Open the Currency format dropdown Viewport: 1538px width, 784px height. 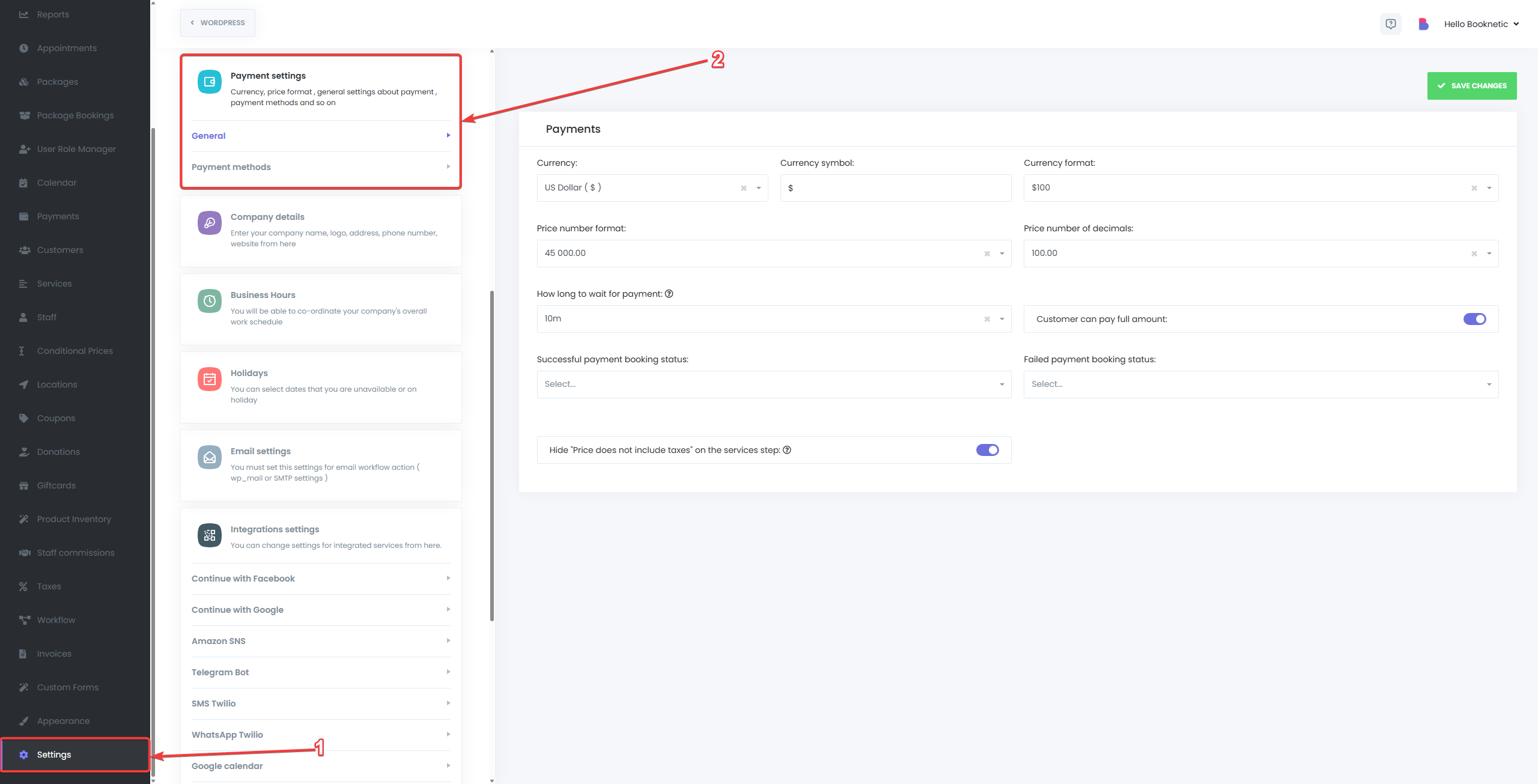(x=1260, y=188)
